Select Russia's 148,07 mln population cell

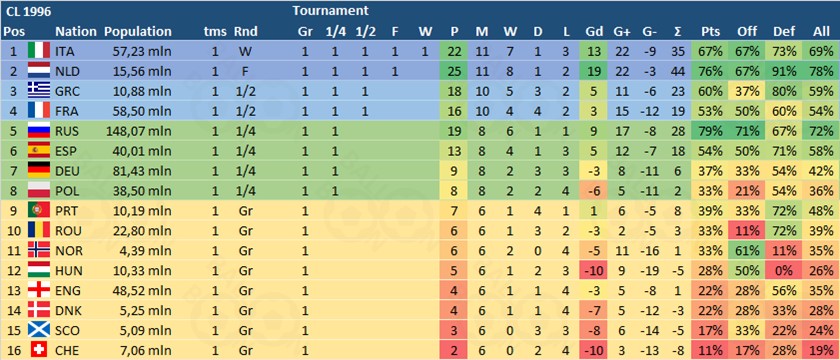click(x=141, y=131)
